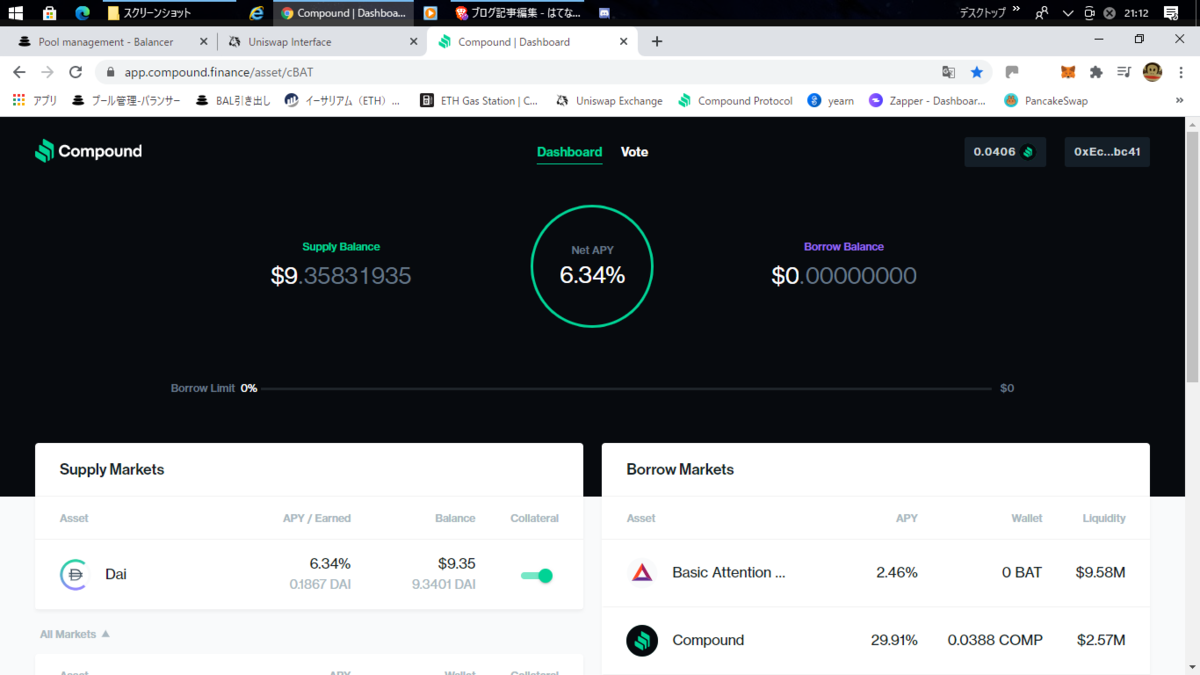Open the Compound borrow market row icon
The image size is (1200, 675).
pos(642,640)
